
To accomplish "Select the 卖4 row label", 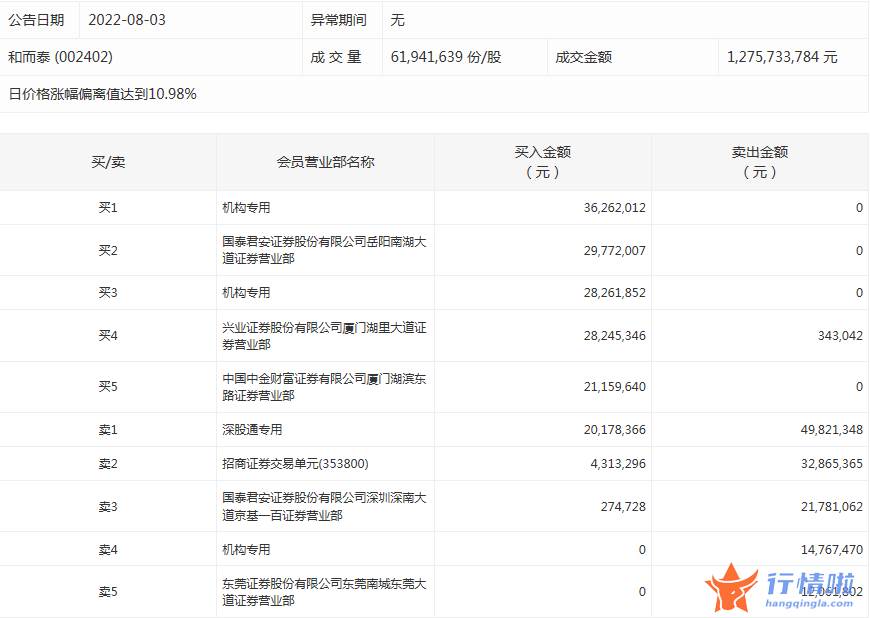I will coord(108,549).
